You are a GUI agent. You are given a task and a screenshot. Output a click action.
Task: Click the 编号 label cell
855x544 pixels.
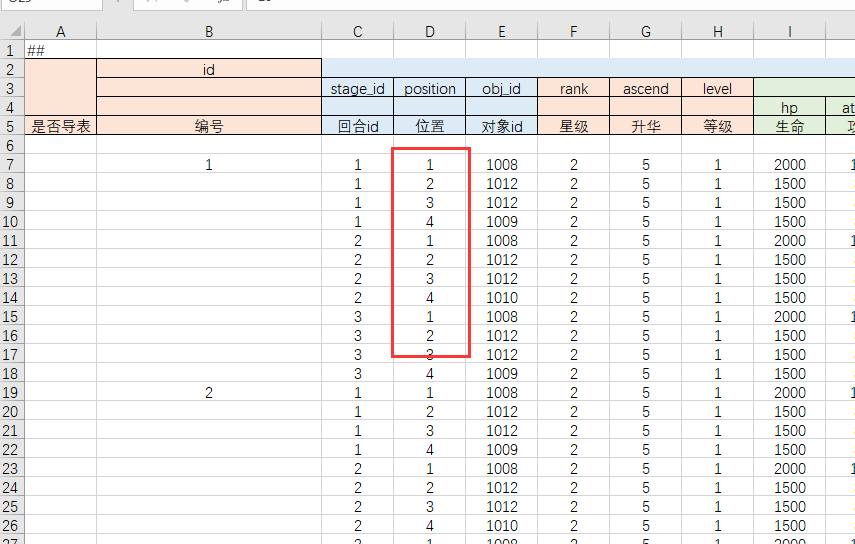pyautogui.click(x=209, y=126)
